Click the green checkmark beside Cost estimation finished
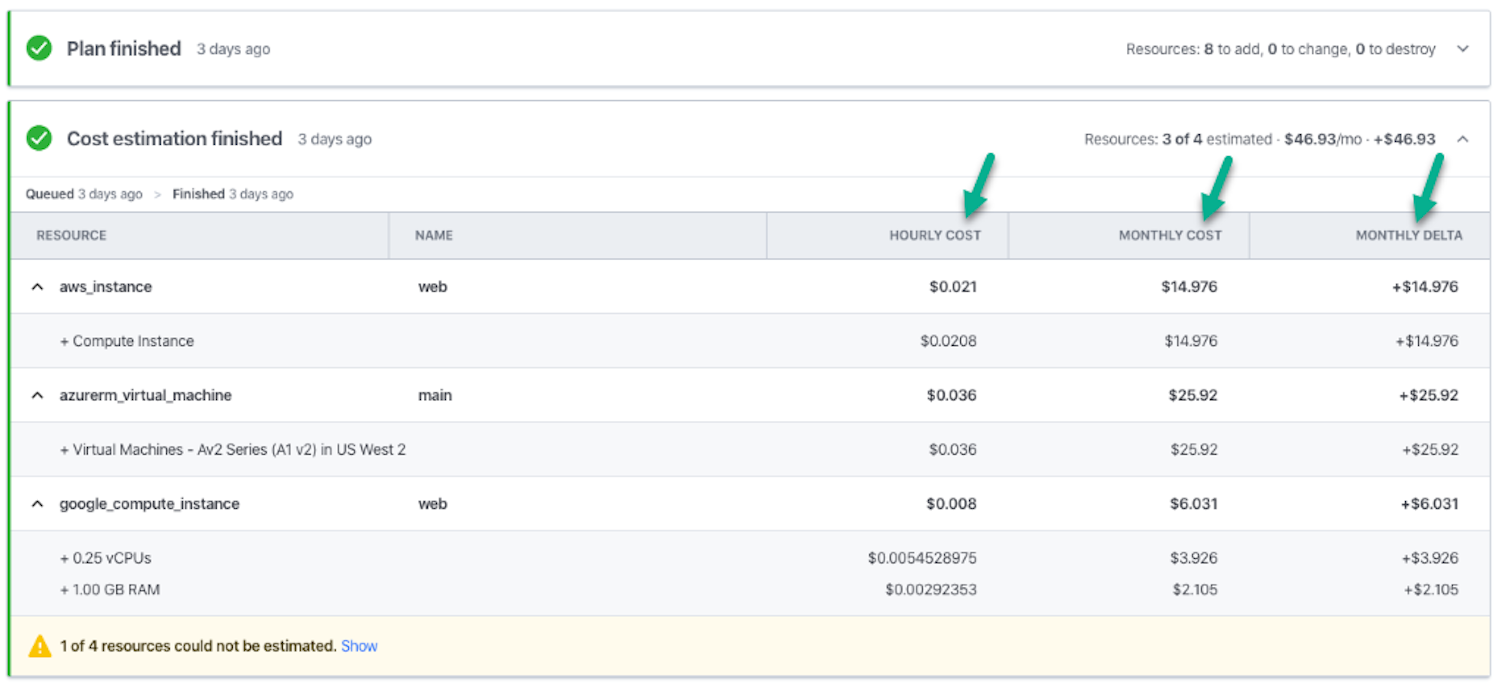This screenshot has width=1500, height=684. [38, 138]
